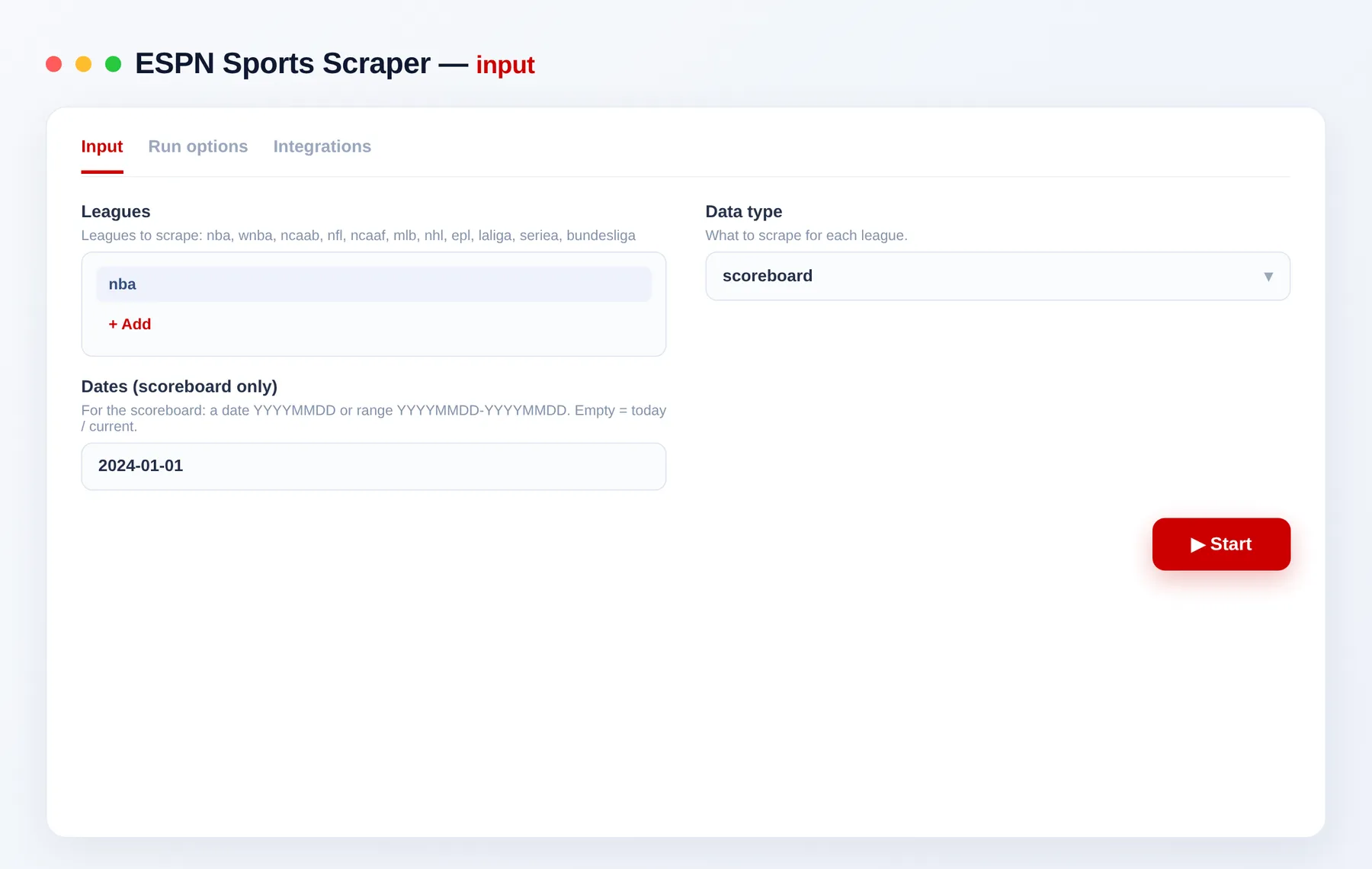The image size is (1372, 869).
Task: Click the 'Leagues to scrape' helper text
Action: tap(358, 236)
